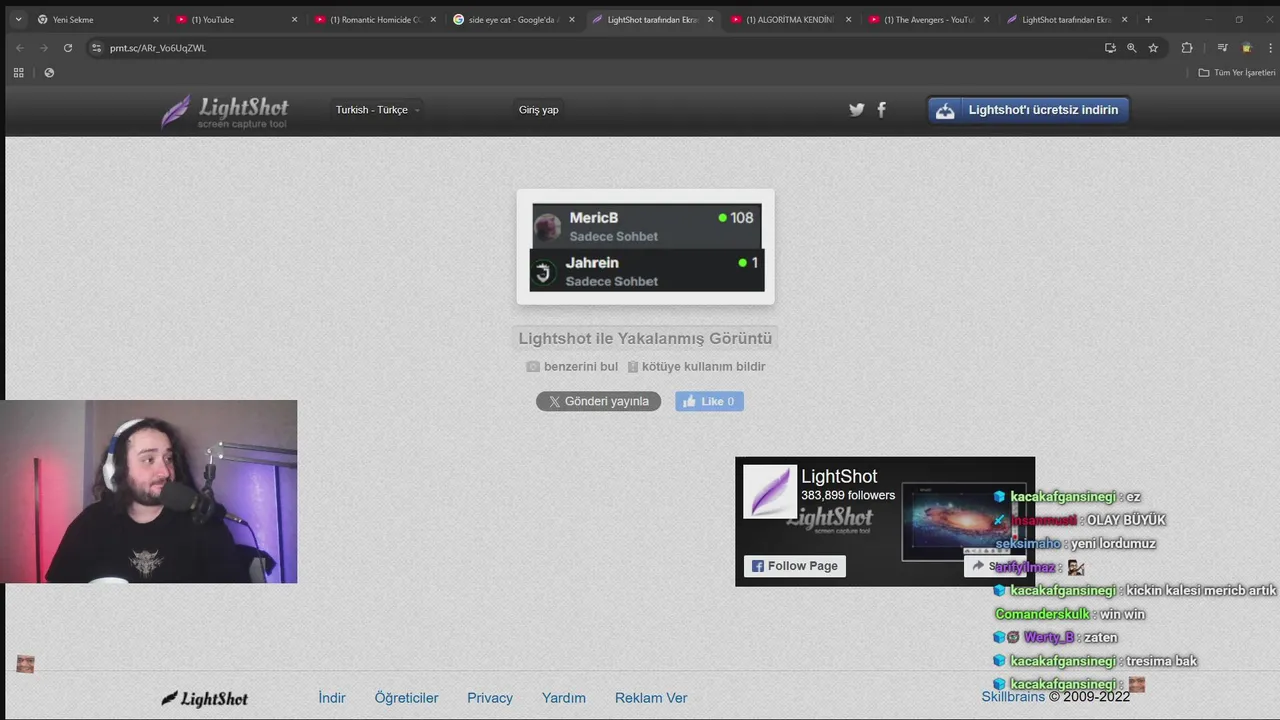Open the tab search dropdown arrow
Viewport: 1280px width, 720px height.
[18, 19]
